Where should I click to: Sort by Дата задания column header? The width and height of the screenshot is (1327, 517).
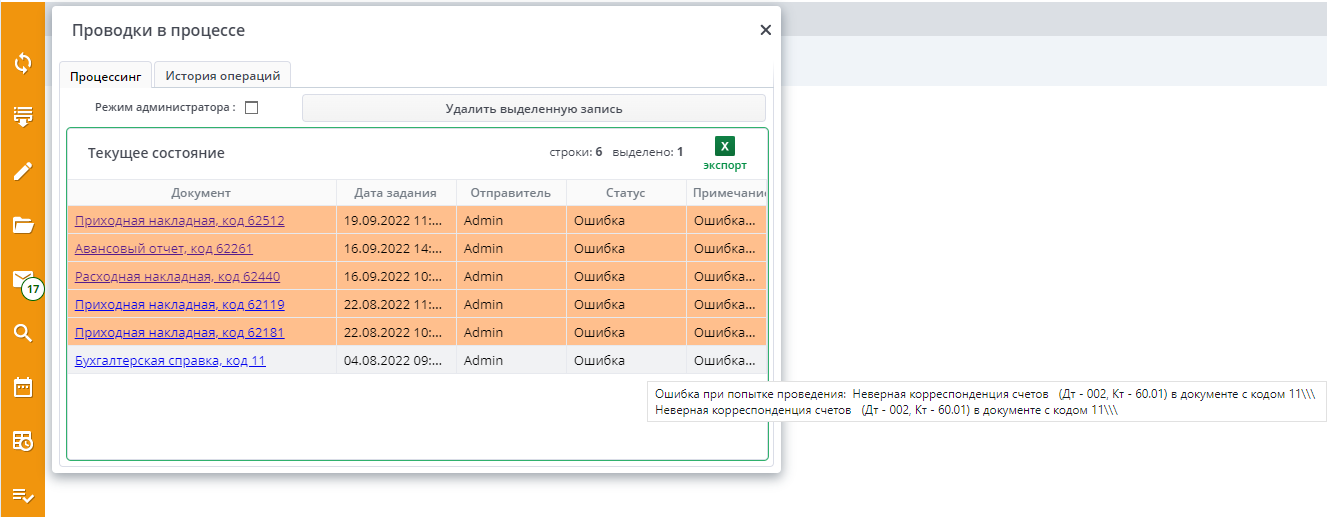click(x=396, y=193)
